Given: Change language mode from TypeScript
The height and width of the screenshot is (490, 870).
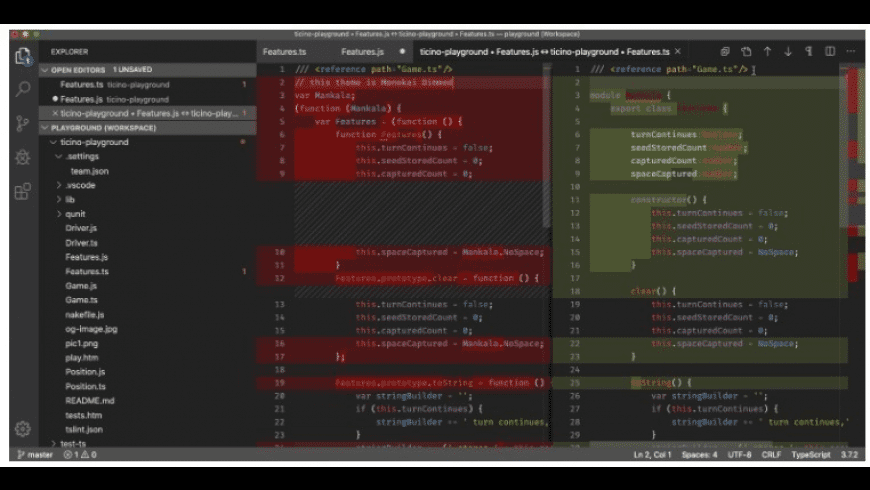Looking at the screenshot, I should coord(811,455).
